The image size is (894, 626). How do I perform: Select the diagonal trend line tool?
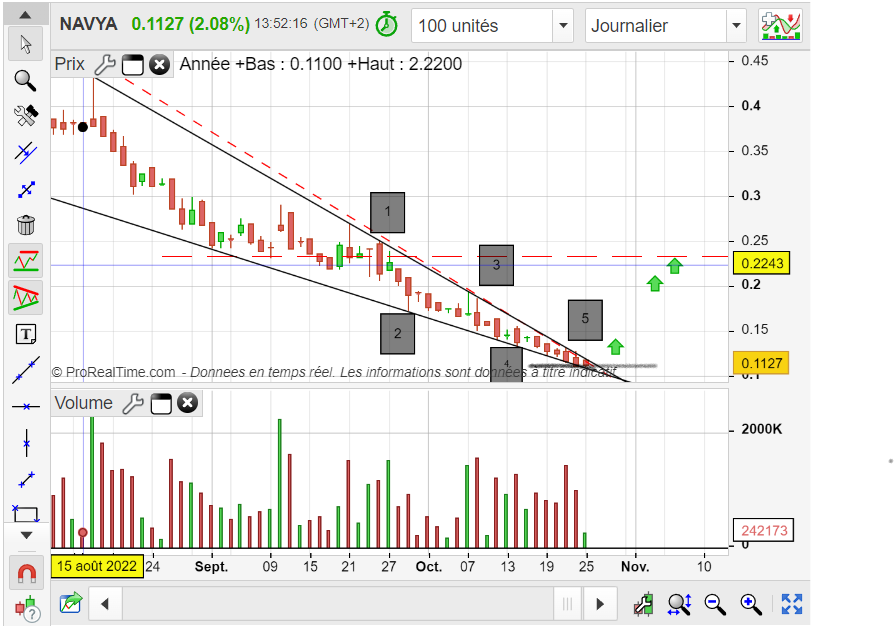(26, 370)
